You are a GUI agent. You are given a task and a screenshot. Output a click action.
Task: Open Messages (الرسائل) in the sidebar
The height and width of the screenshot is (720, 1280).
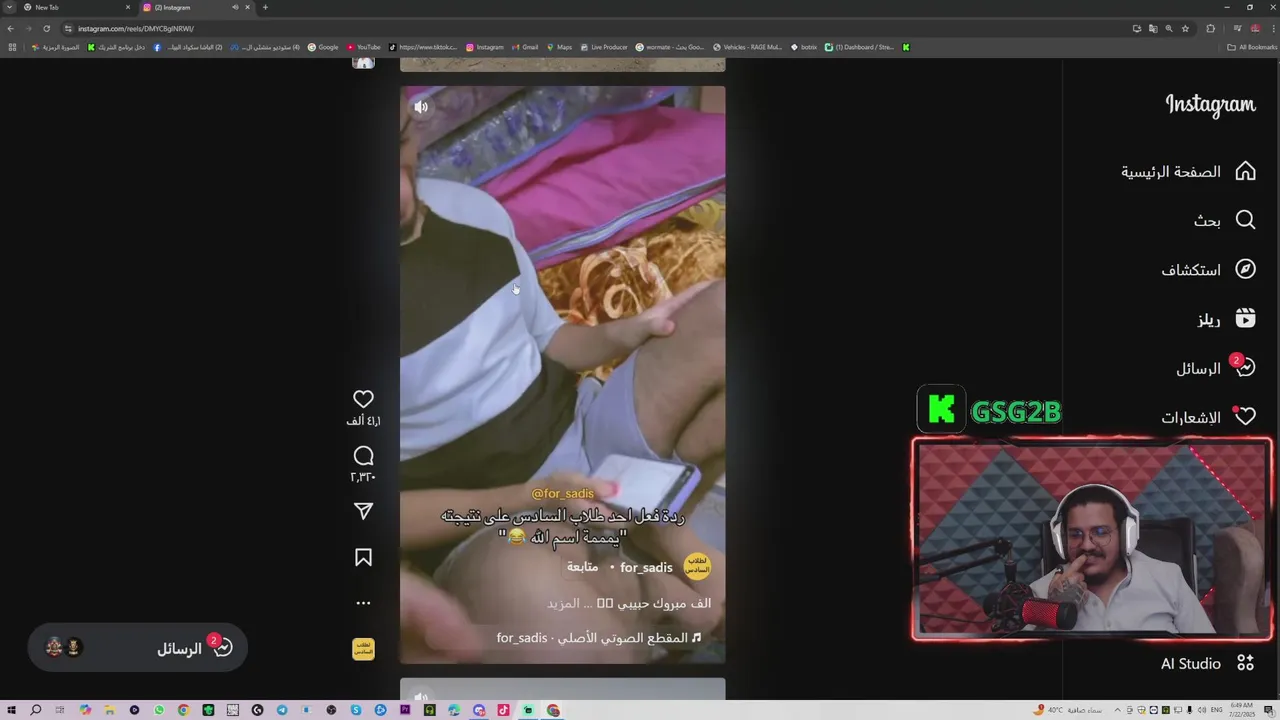click(x=1215, y=368)
